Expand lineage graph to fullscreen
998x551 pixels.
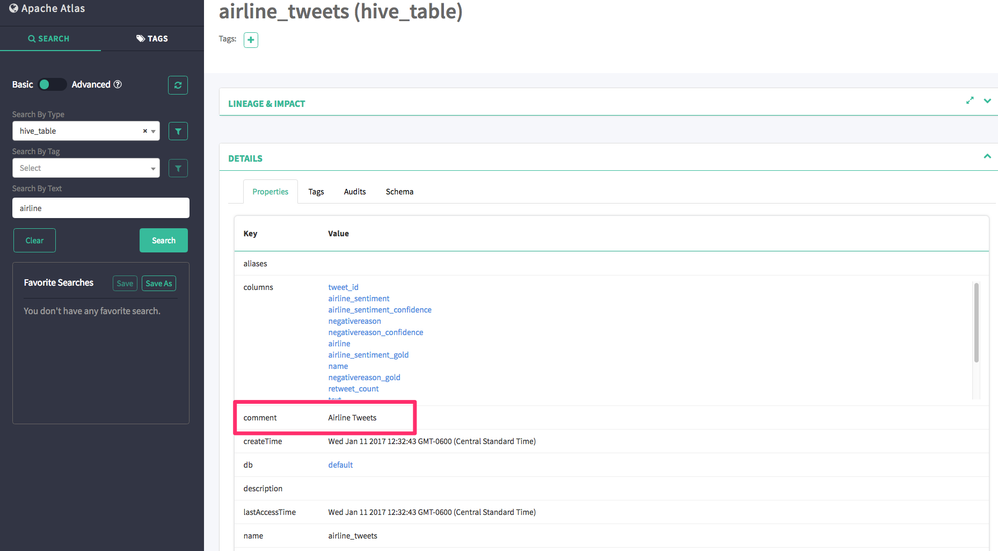[969, 101]
